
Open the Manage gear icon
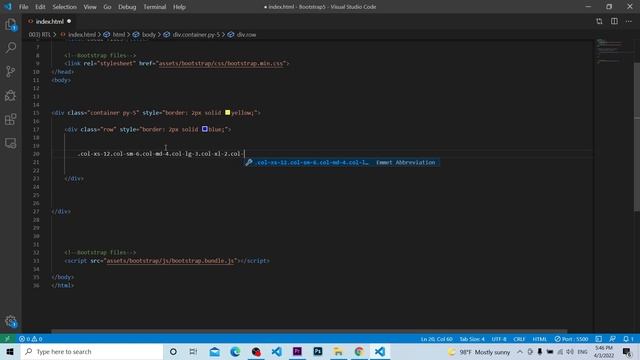tap(11, 321)
